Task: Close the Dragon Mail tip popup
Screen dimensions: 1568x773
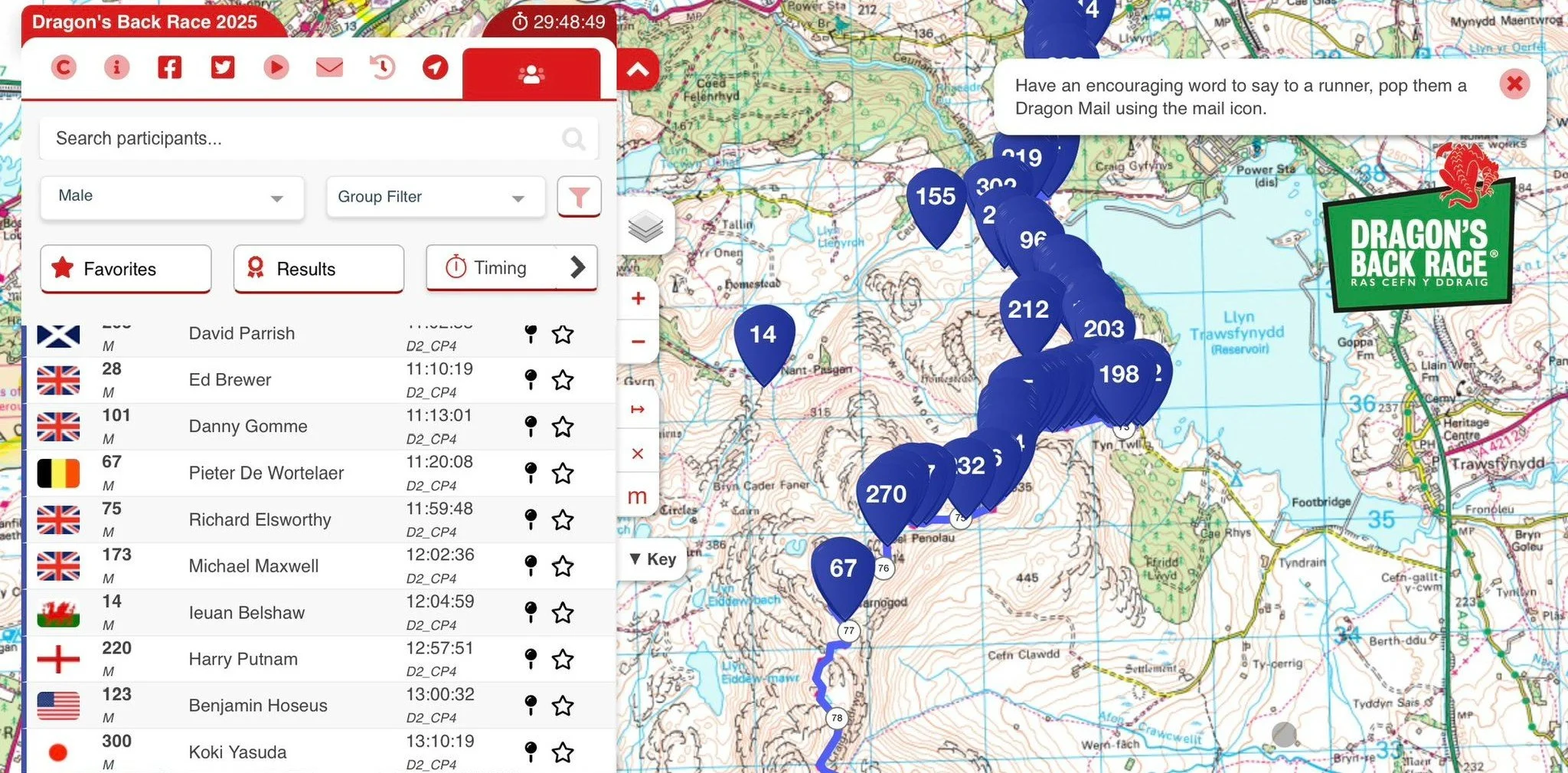Action: [x=1514, y=84]
